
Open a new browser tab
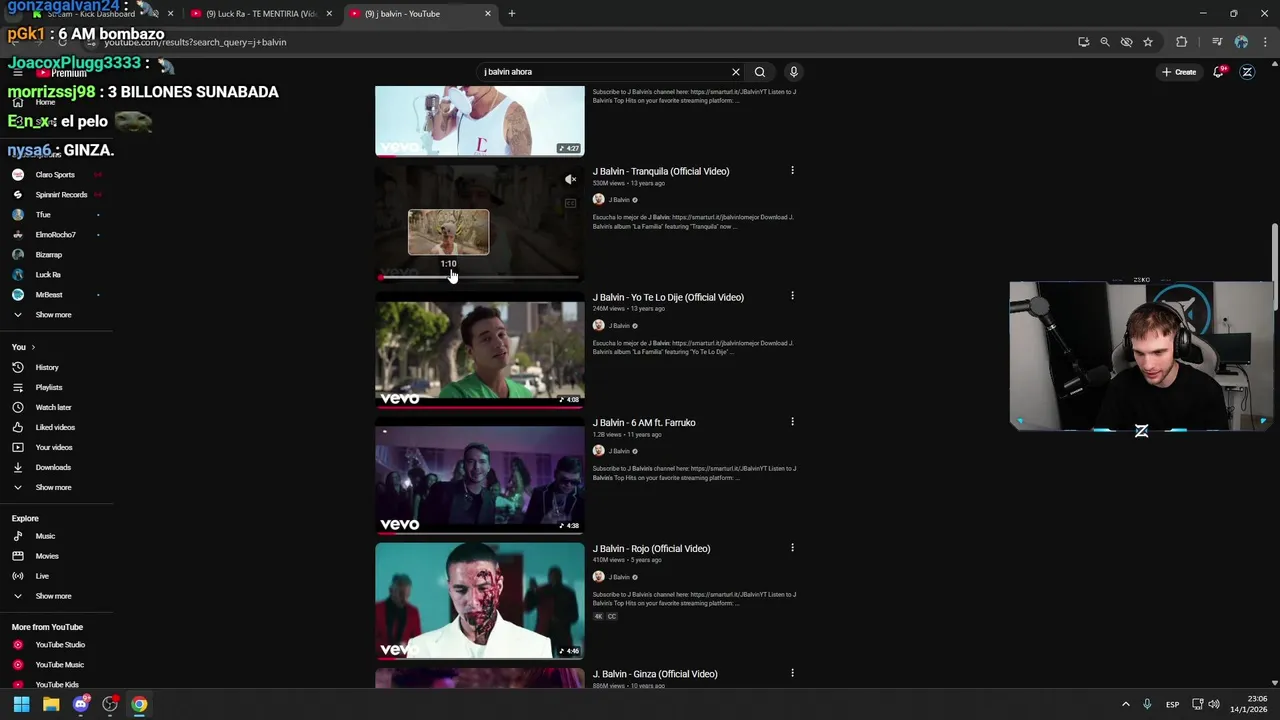point(512,14)
